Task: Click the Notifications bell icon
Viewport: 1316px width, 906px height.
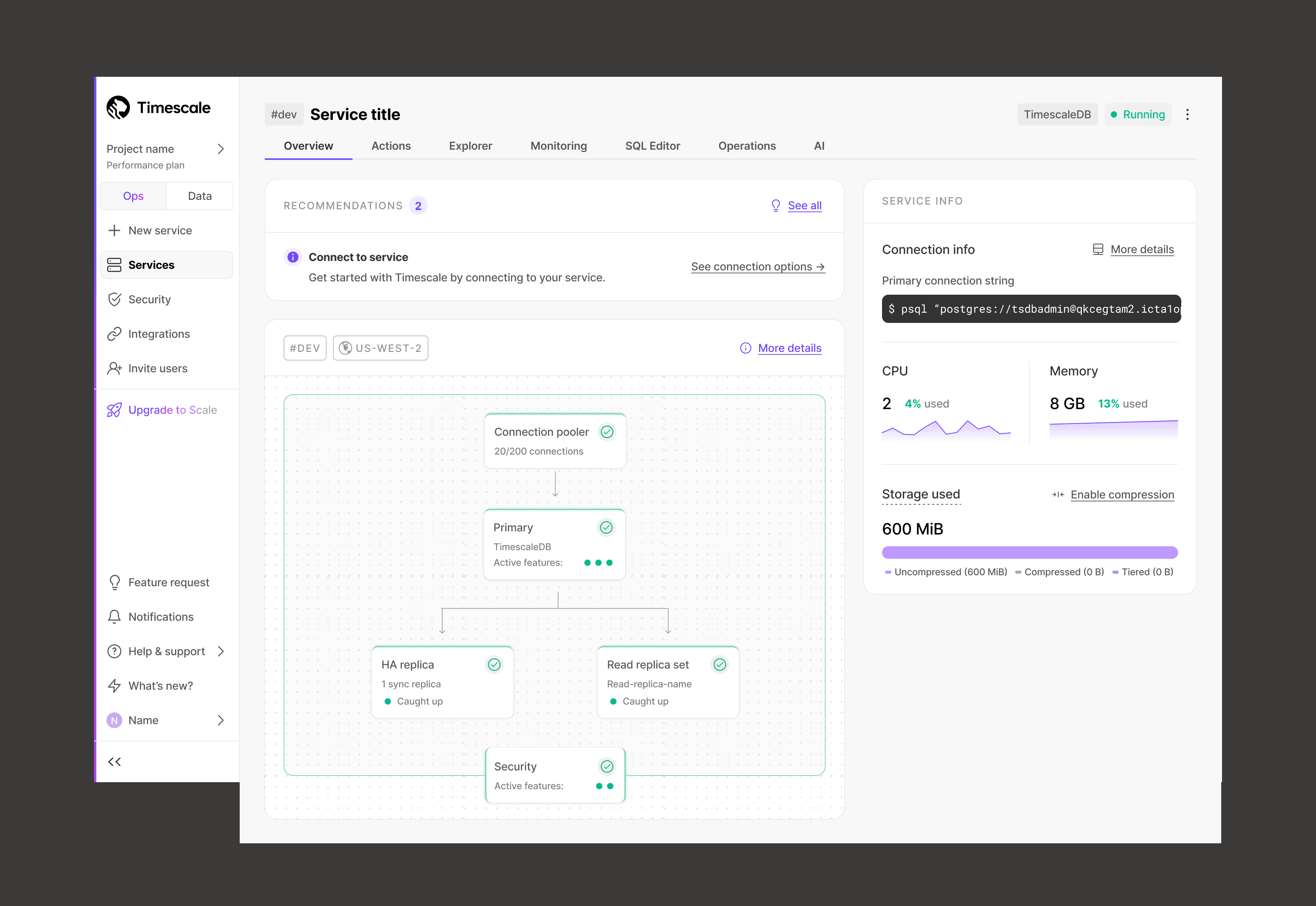Action: 114,617
